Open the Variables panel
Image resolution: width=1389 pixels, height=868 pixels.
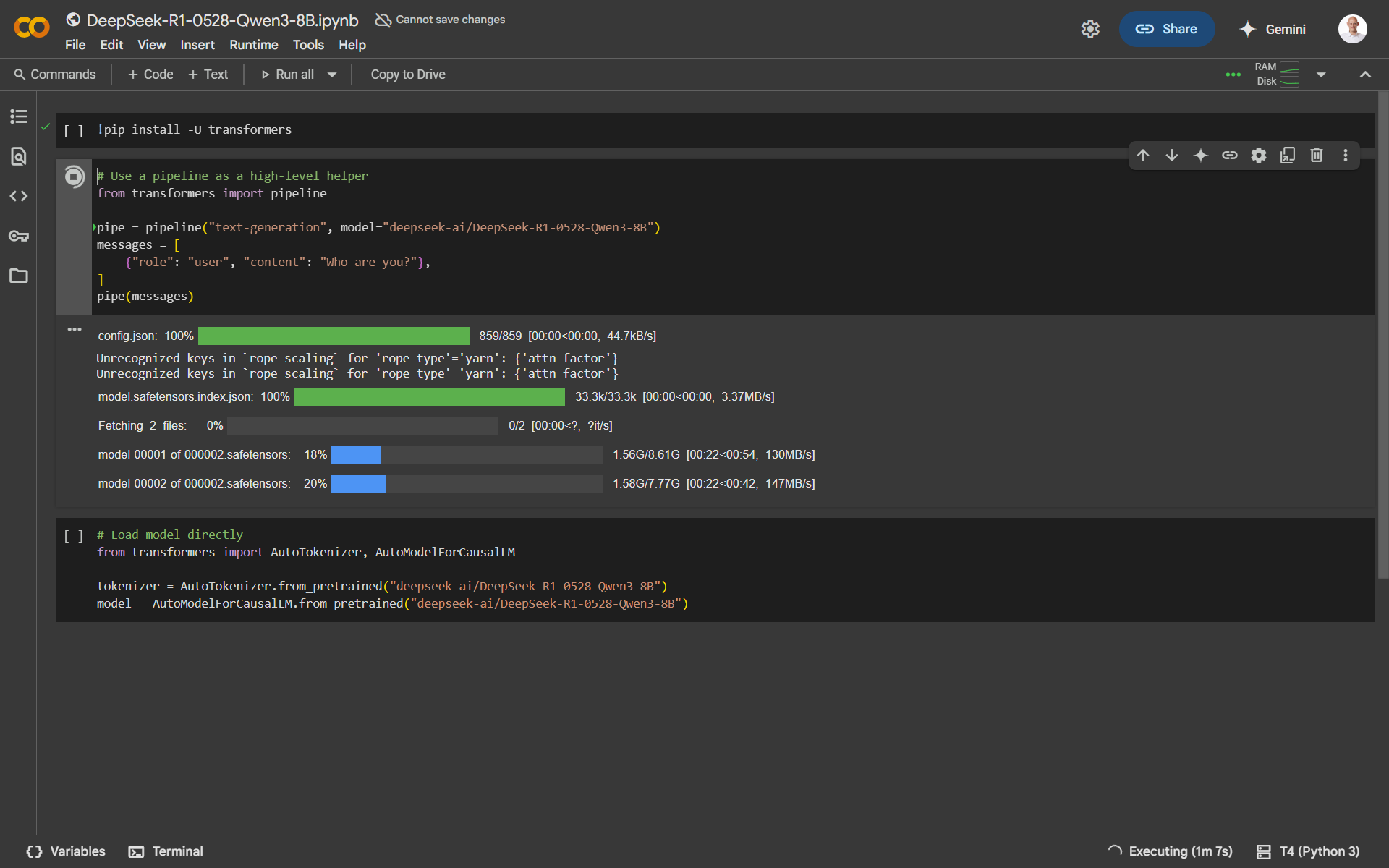(x=66, y=851)
